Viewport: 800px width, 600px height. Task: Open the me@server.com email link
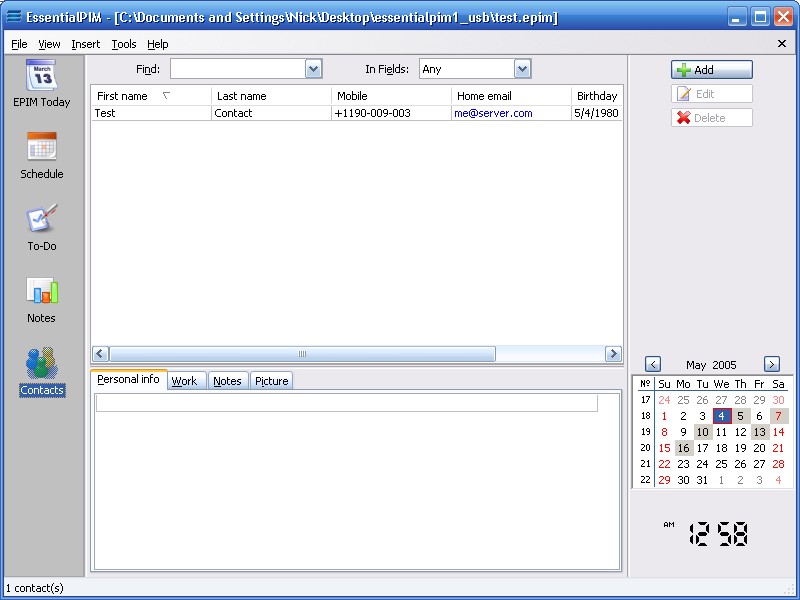click(493, 113)
